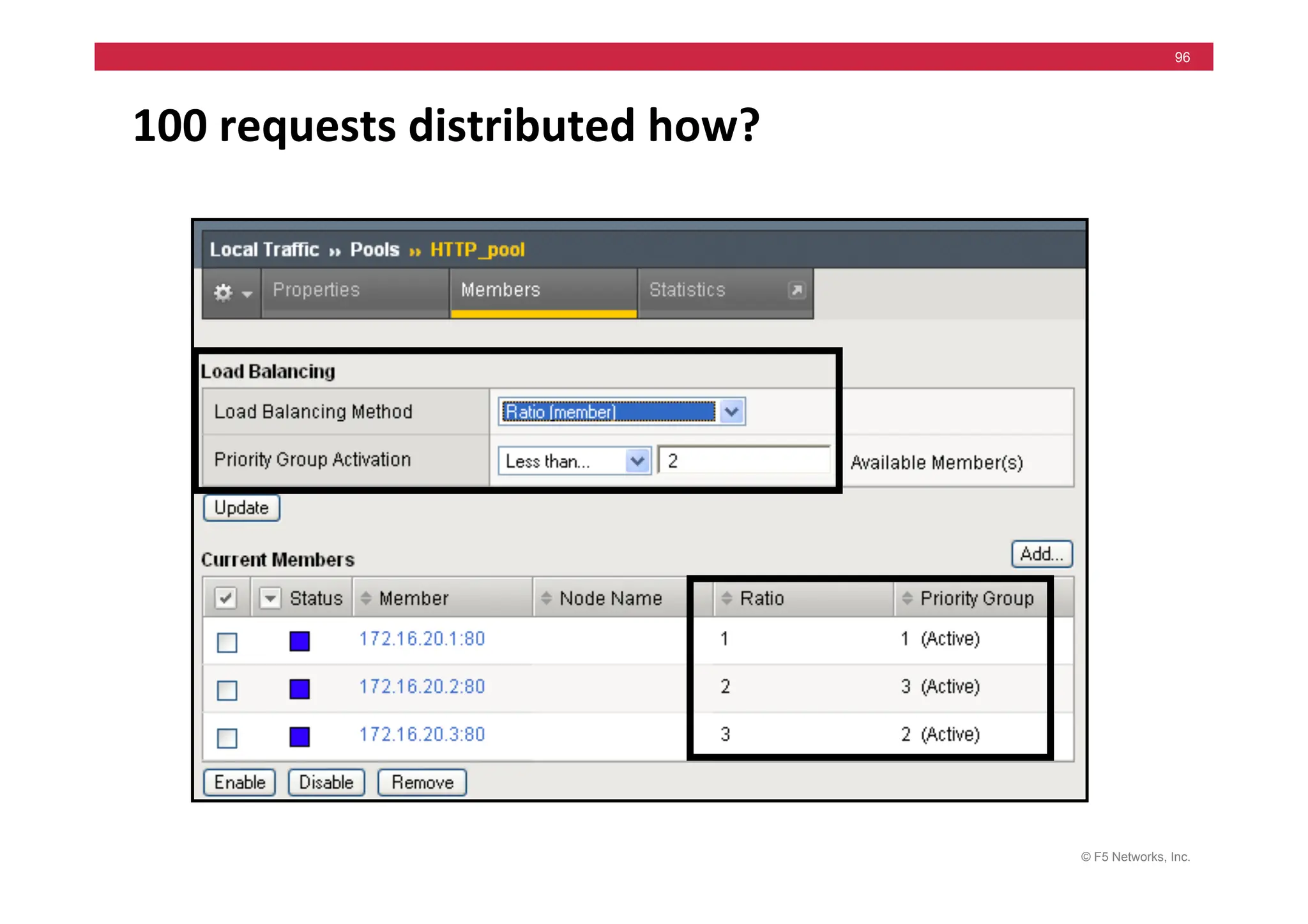This screenshot has width=1308, height=924.
Task: Open the Priority Group Activation Less than dropdown
Action: (x=574, y=461)
